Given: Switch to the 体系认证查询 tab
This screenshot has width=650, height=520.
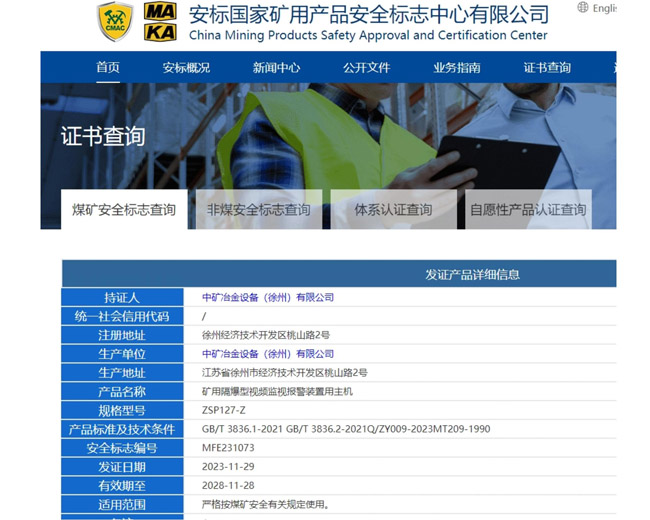Looking at the screenshot, I should click(x=393, y=210).
